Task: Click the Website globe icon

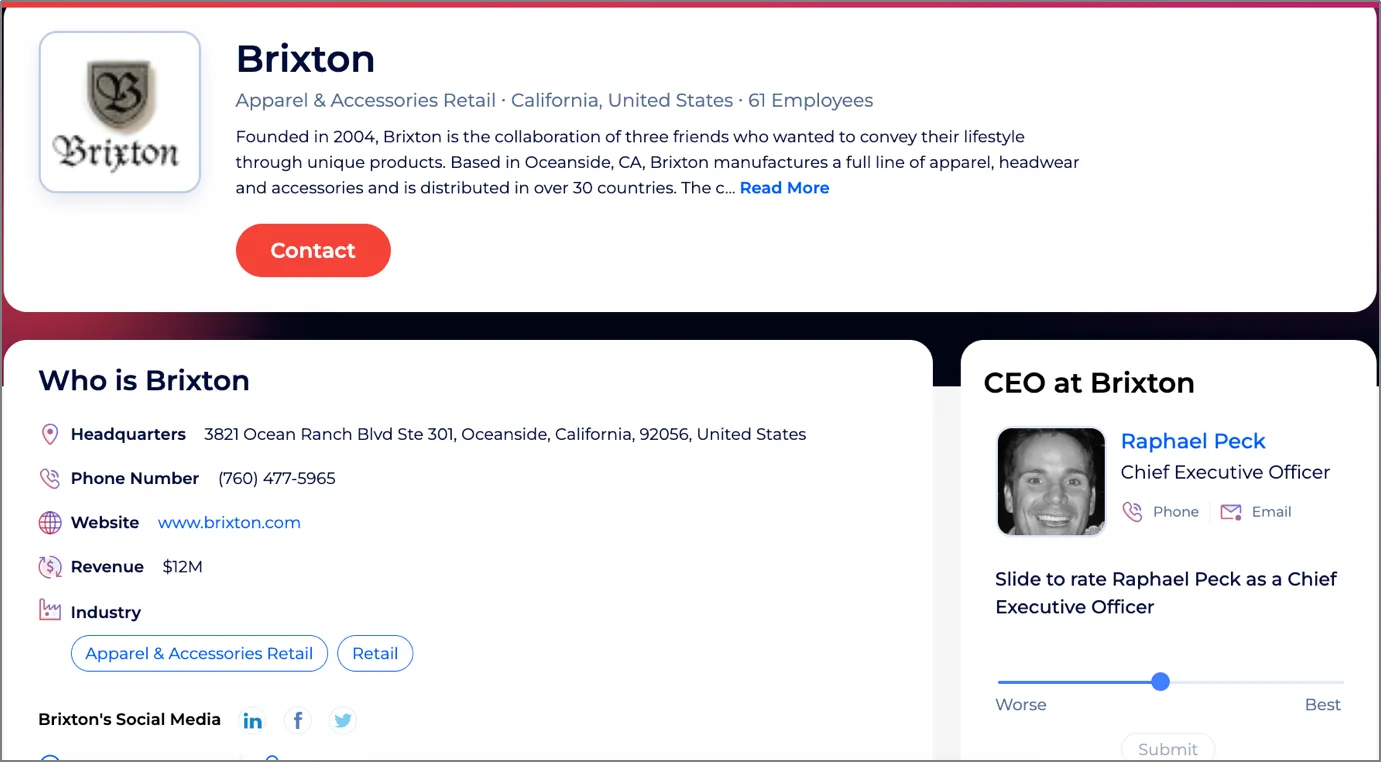Action: click(50, 522)
